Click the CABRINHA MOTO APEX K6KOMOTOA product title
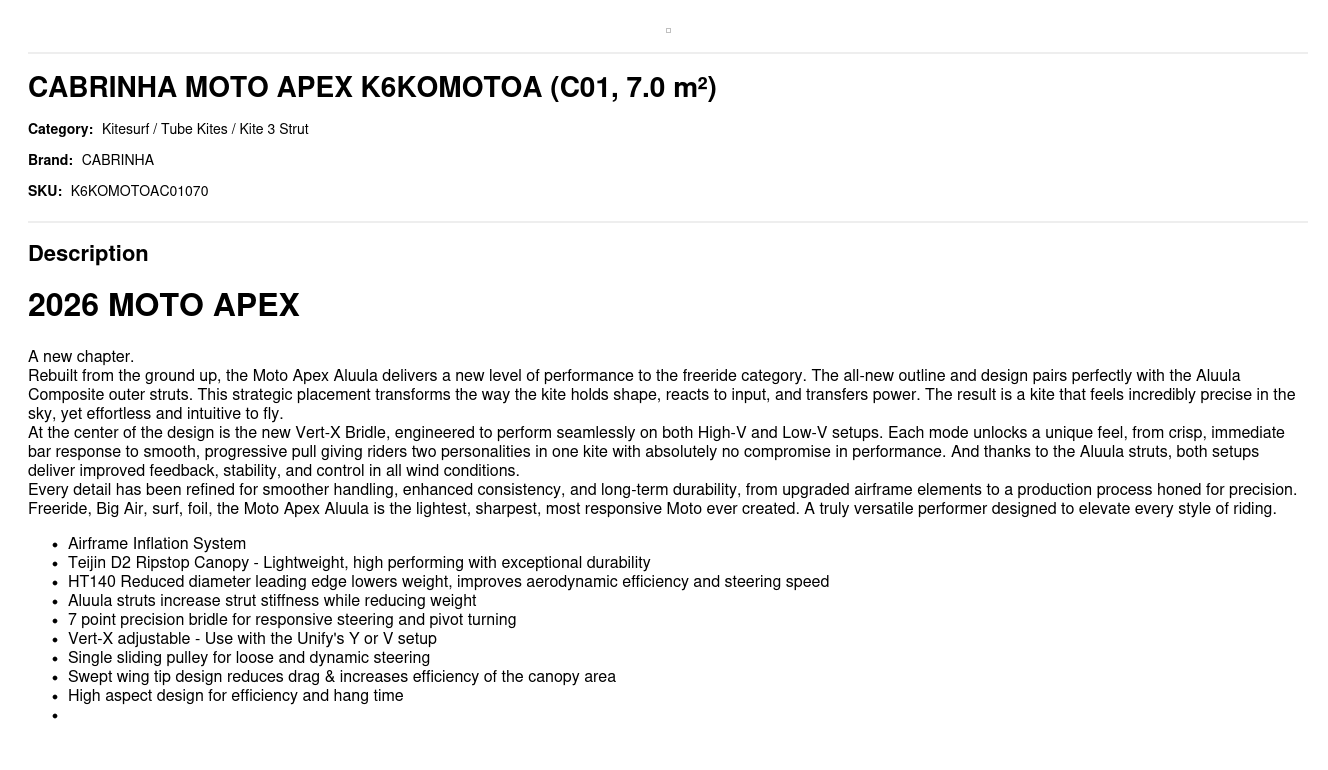The height and width of the screenshot is (770, 1328). pos(372,88)
